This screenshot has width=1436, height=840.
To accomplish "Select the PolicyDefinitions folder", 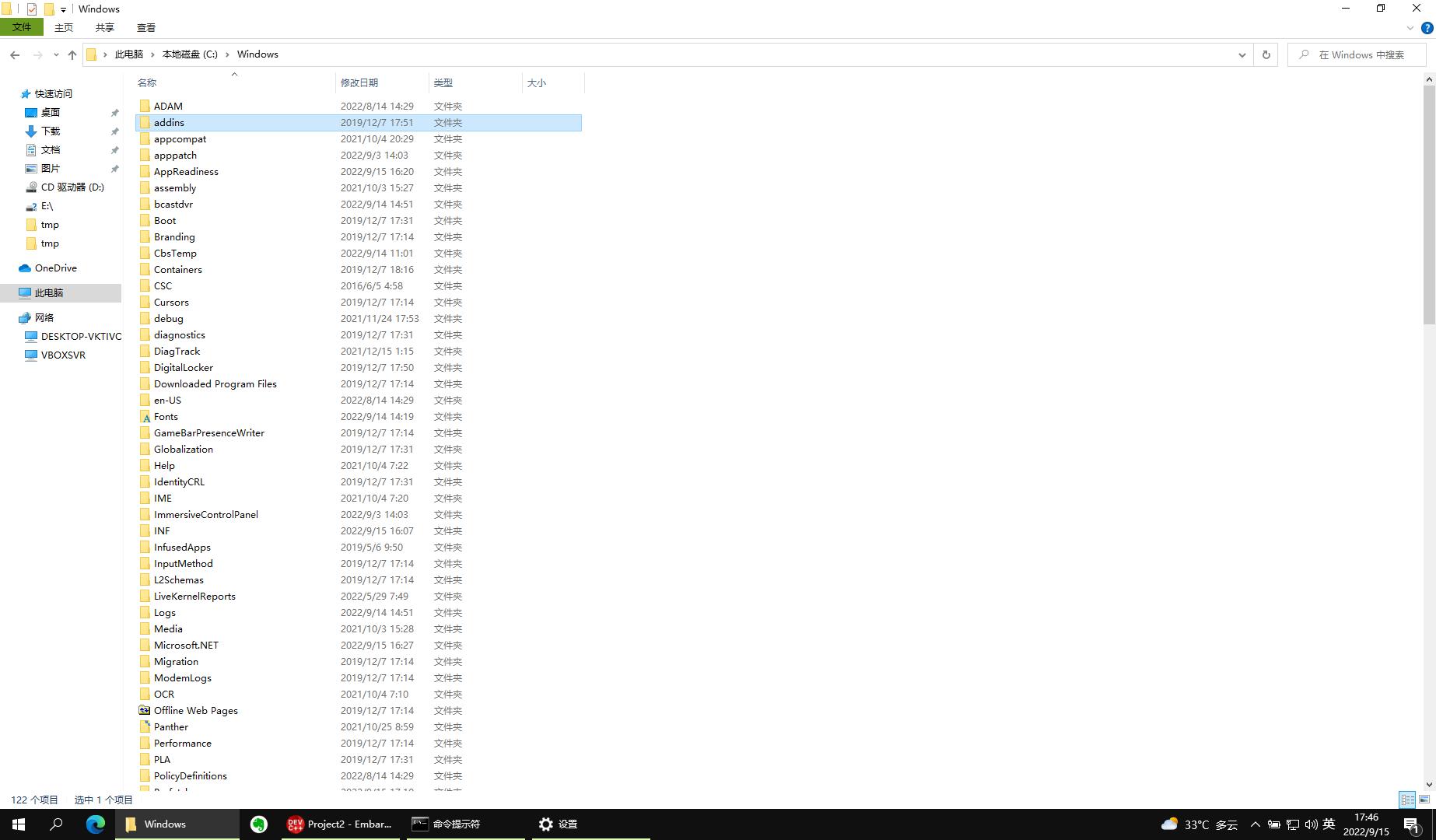I will [x=359, y=775].
